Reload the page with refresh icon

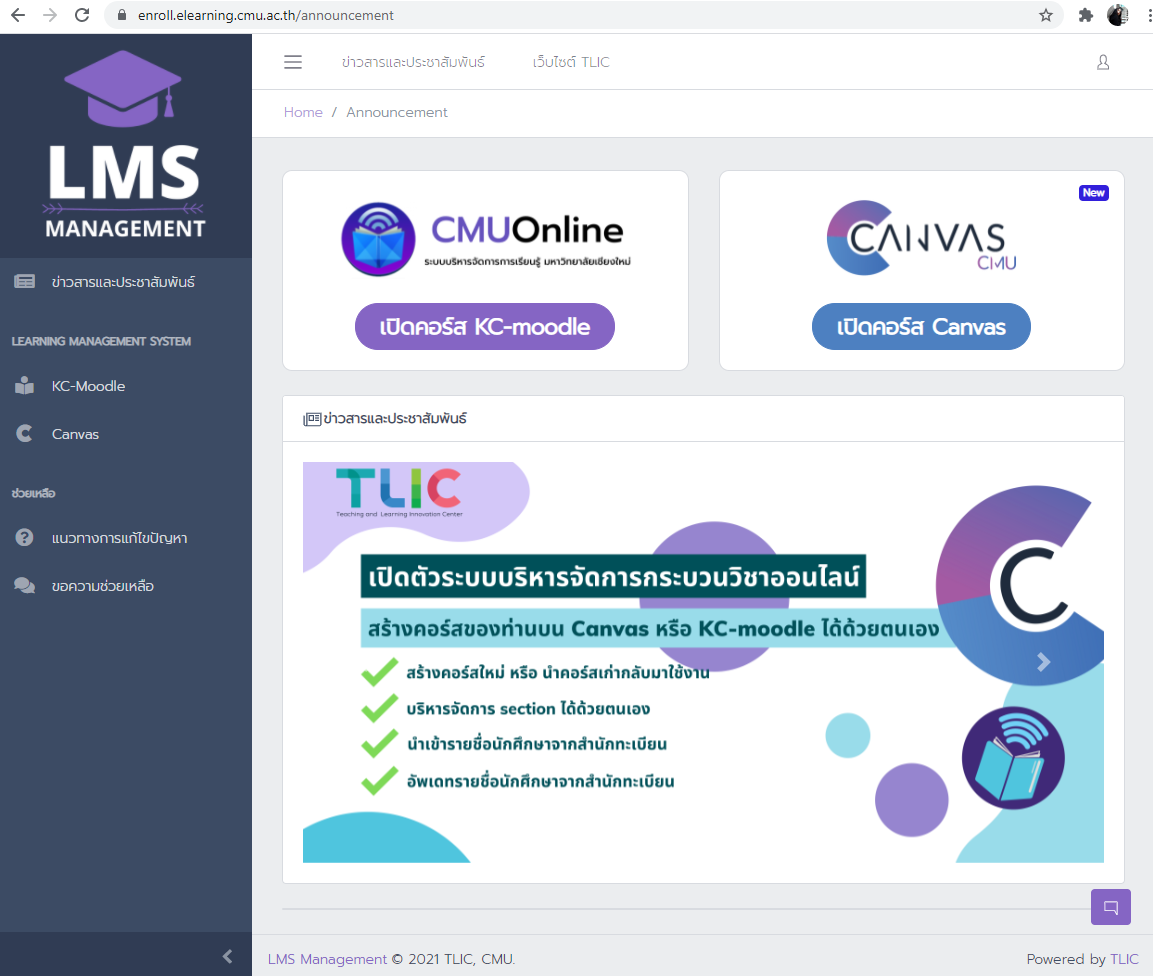pyautogui.click(x=82, y=15)
